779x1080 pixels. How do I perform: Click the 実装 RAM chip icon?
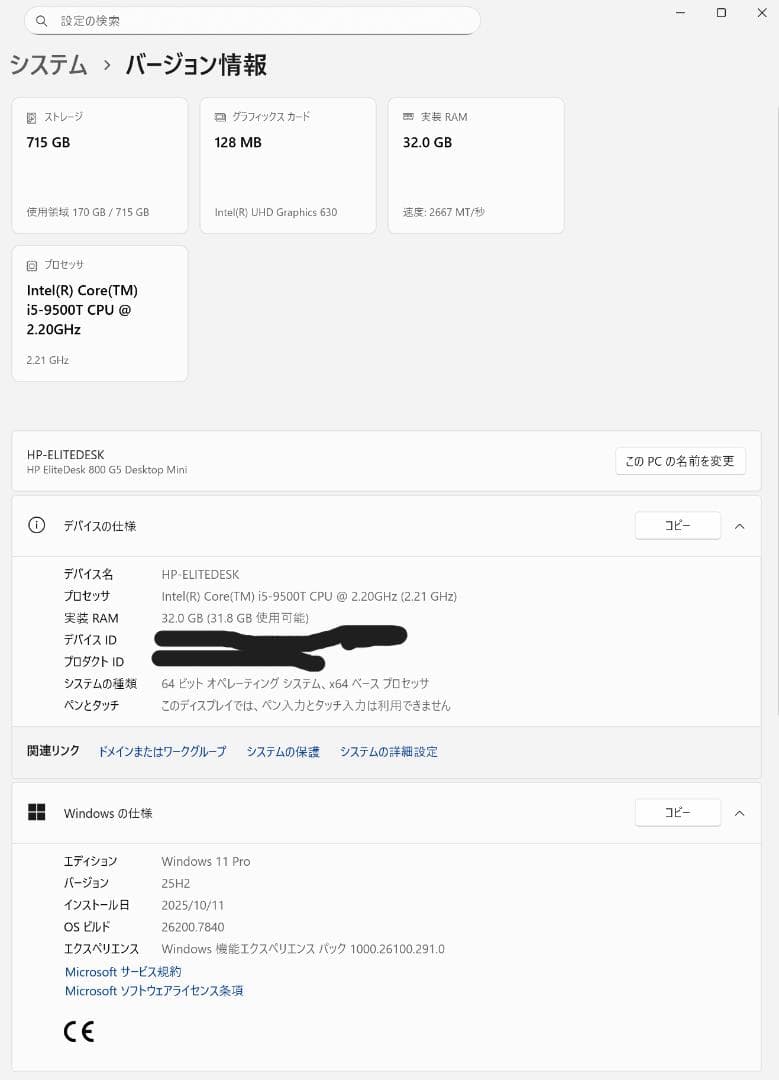(408, 117)
